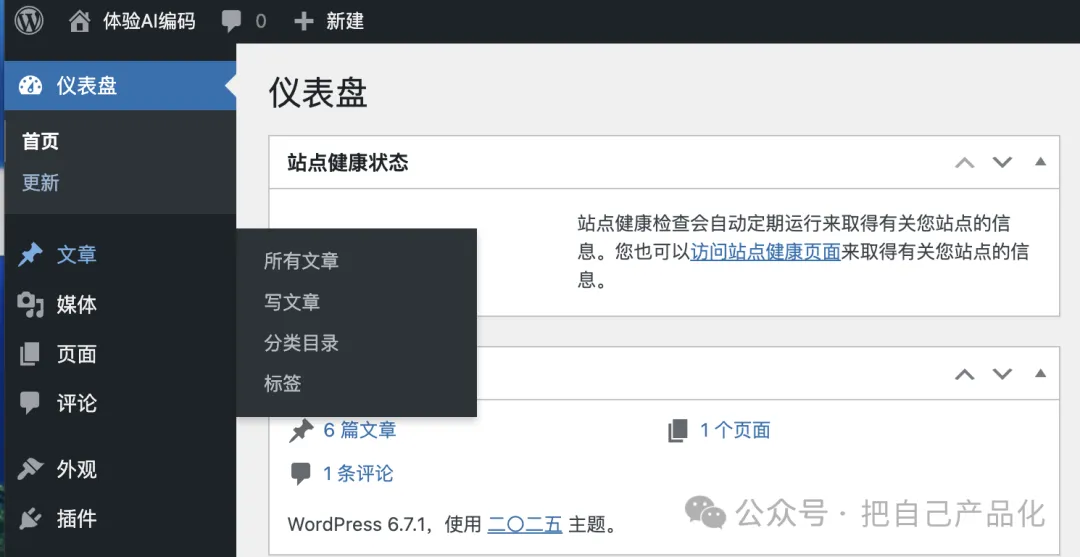Open the 外观 sidebar menu
1080x557 pixels.
click(121, 470)
